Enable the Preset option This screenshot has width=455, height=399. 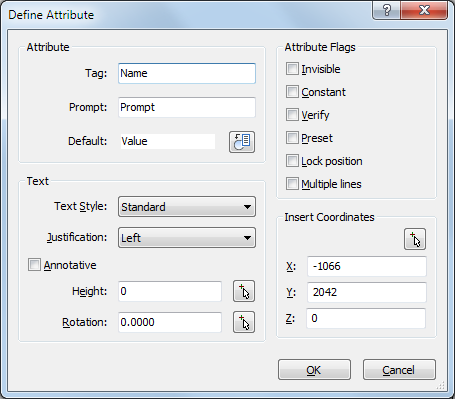tap(292, 138)
